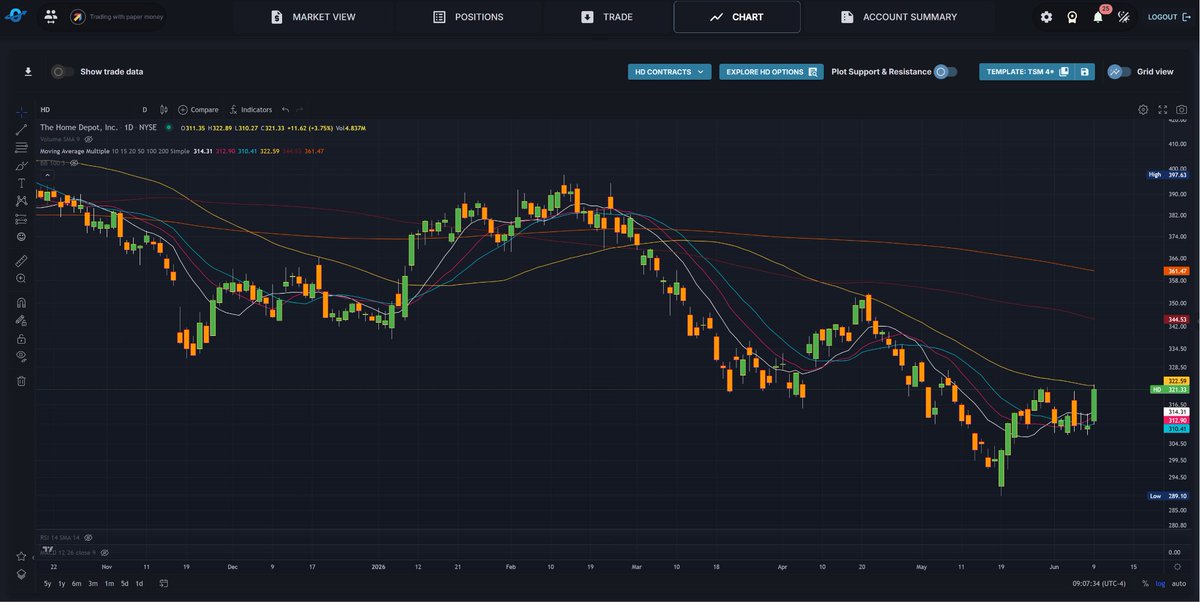Toggle the magnet snapping mode
This screenshot has height=602, width=1200.
click(x=21, y=302)
